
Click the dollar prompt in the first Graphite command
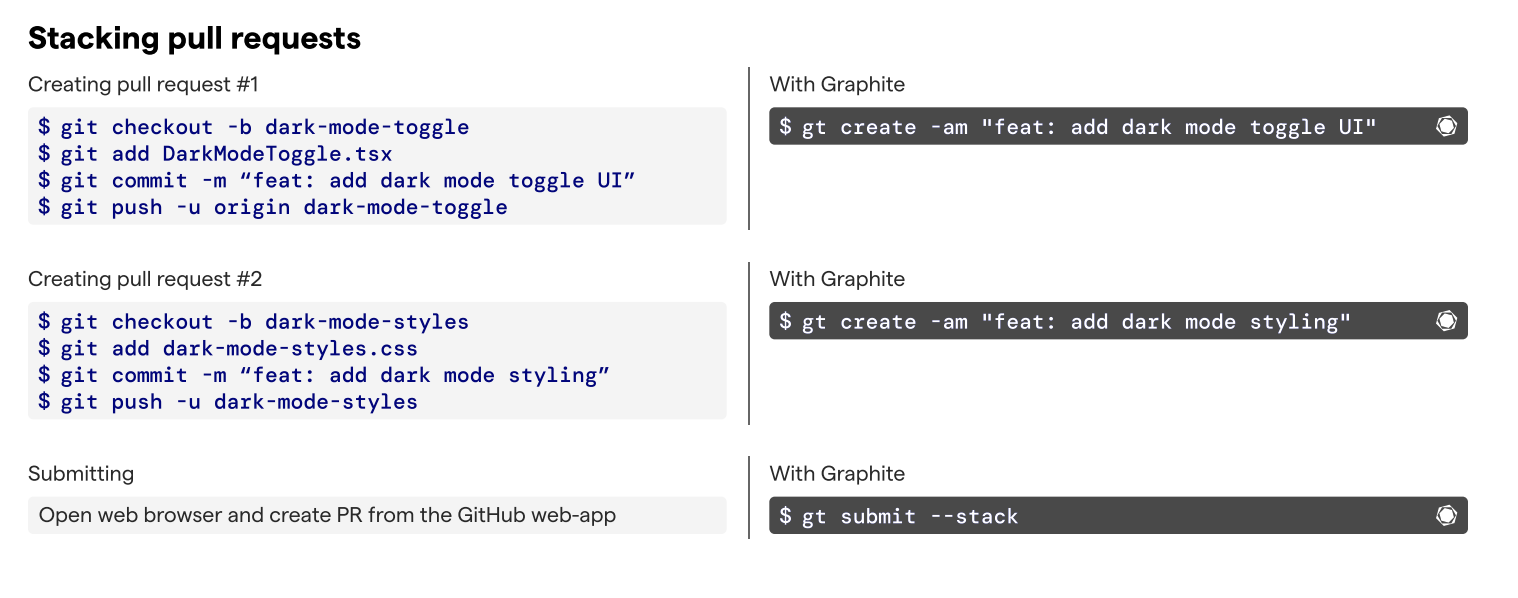click(x=786, y=126)
